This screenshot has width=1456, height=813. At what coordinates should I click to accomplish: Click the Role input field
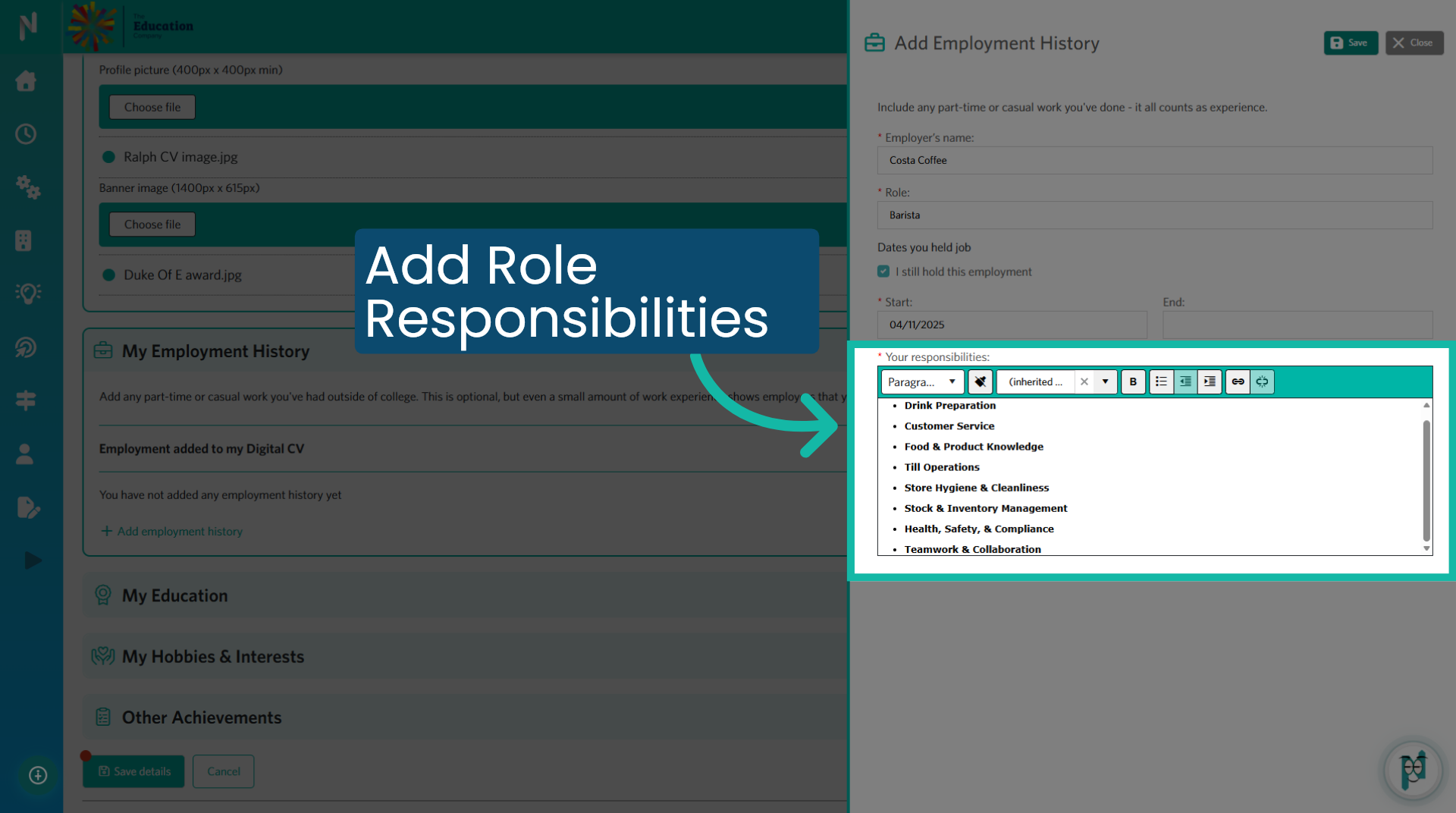pos(1155,215)
